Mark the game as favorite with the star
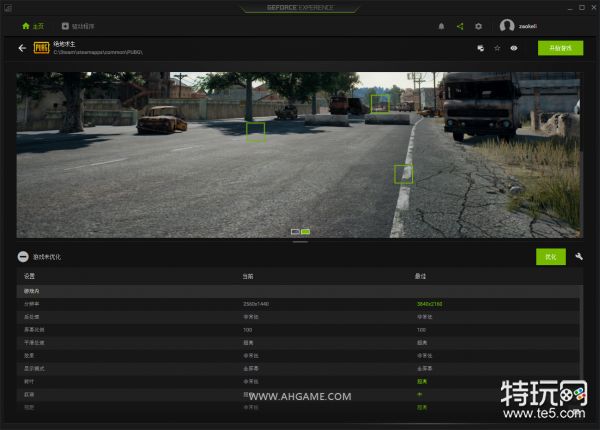 tap(497, 48)
